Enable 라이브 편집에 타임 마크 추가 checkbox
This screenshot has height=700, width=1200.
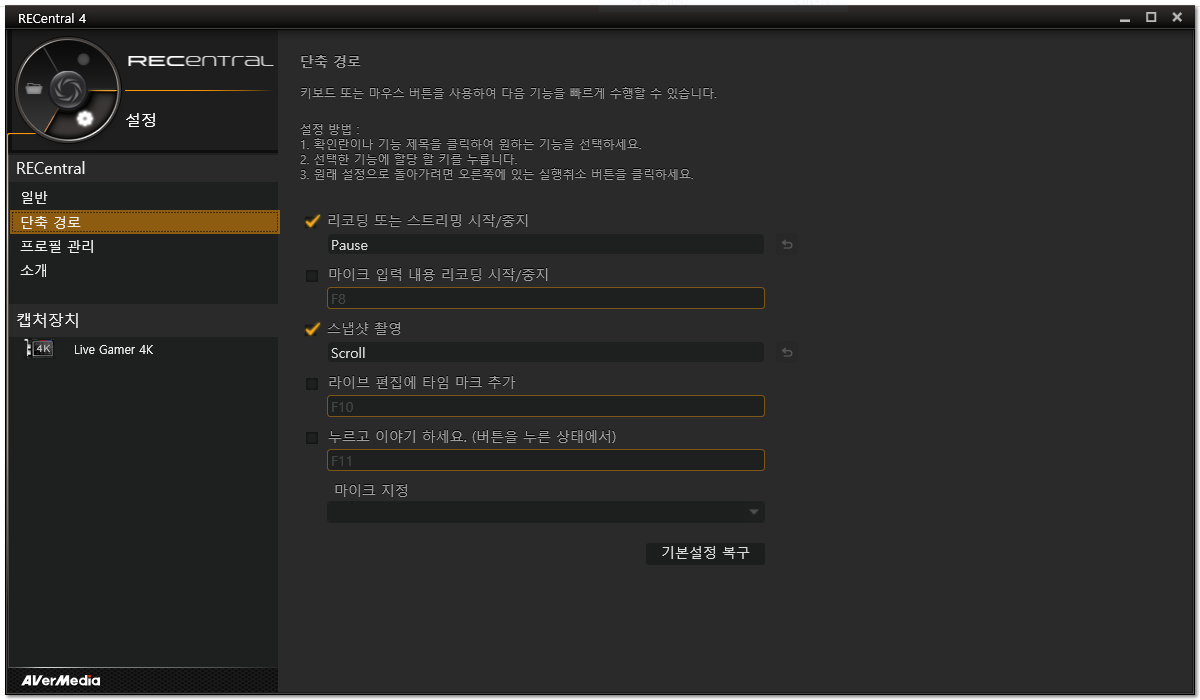coord(312,383)
